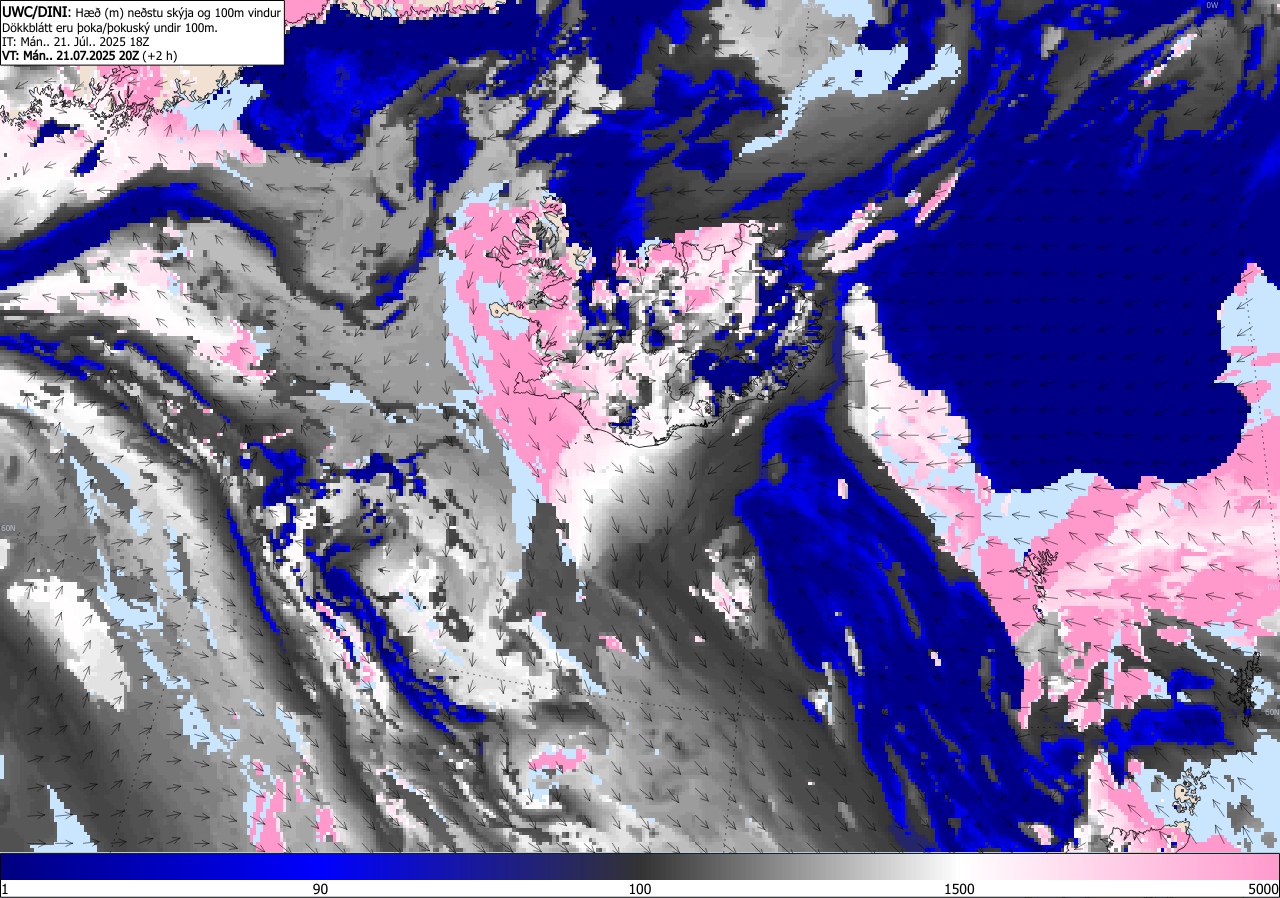Click the 'UWC/DINI' title line in legend box
The width and height of the screenshot is (1280, 898).
point(141,11)
